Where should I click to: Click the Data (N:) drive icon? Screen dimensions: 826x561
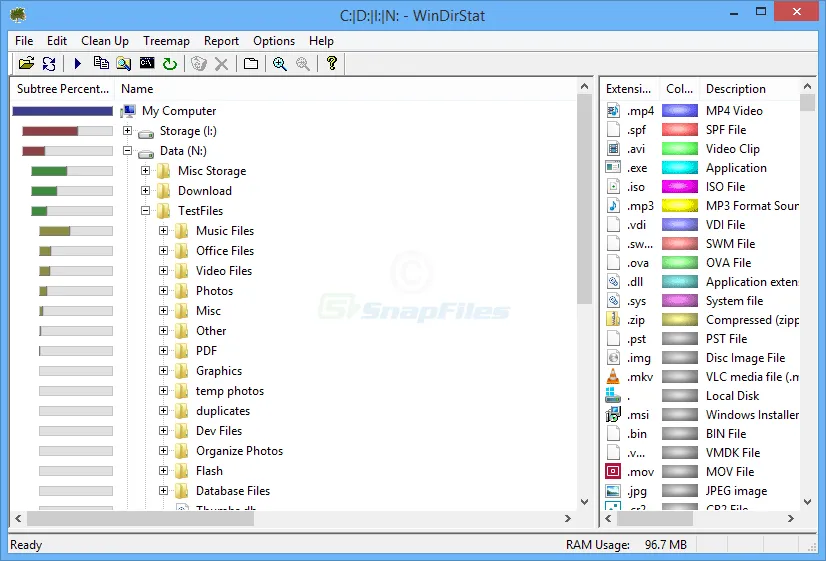(146, 152)
